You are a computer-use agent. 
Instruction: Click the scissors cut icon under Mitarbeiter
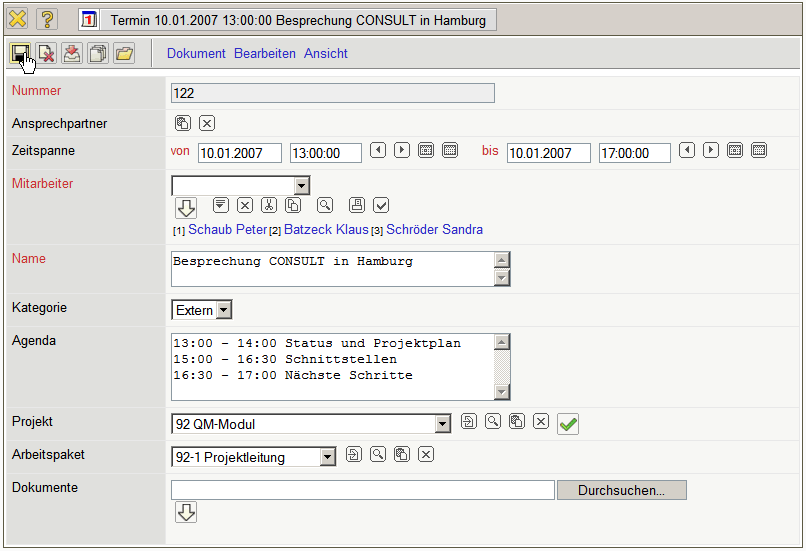click(x=268, y=205)
